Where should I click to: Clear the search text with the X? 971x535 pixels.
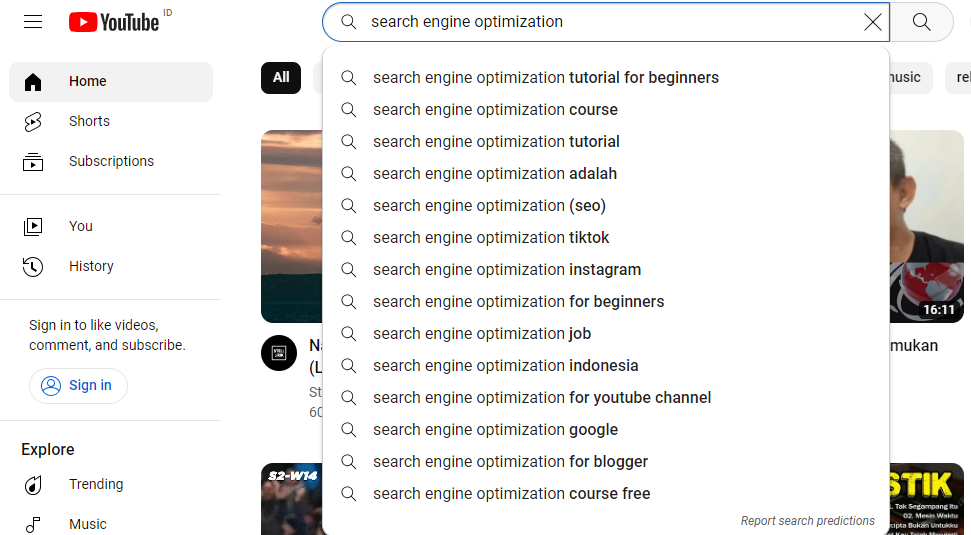tap(873, 22)
